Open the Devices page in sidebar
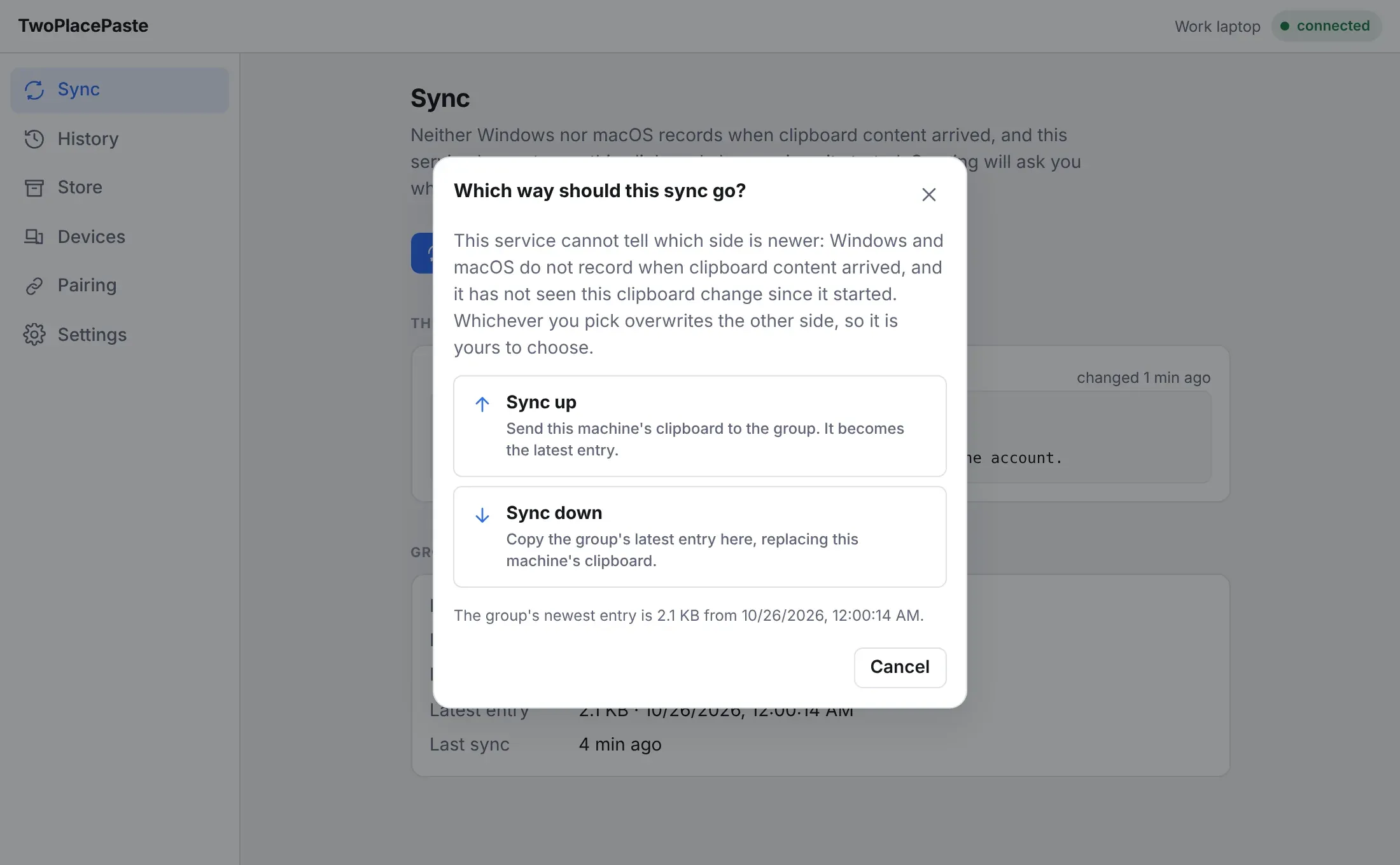The width and height of the screenshot is (1400, 865). tap(120, 237)
